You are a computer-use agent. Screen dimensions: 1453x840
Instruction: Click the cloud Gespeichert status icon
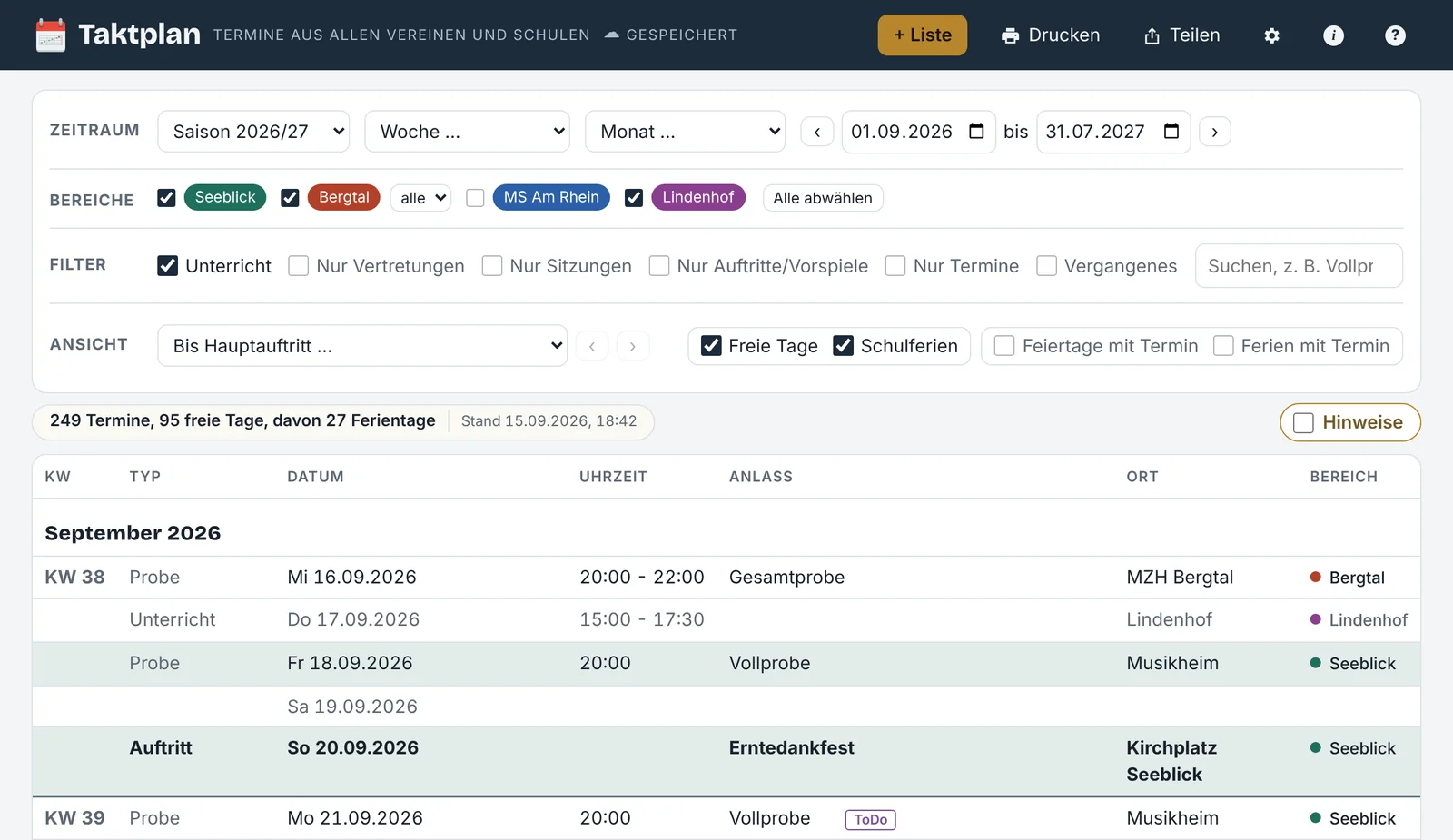point(612,35)
